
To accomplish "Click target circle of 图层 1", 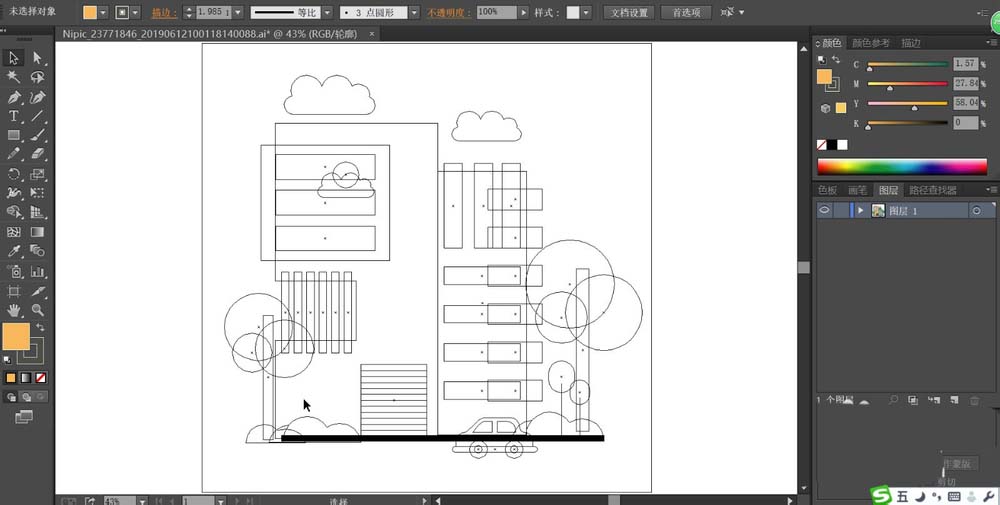I will (976, 211).
